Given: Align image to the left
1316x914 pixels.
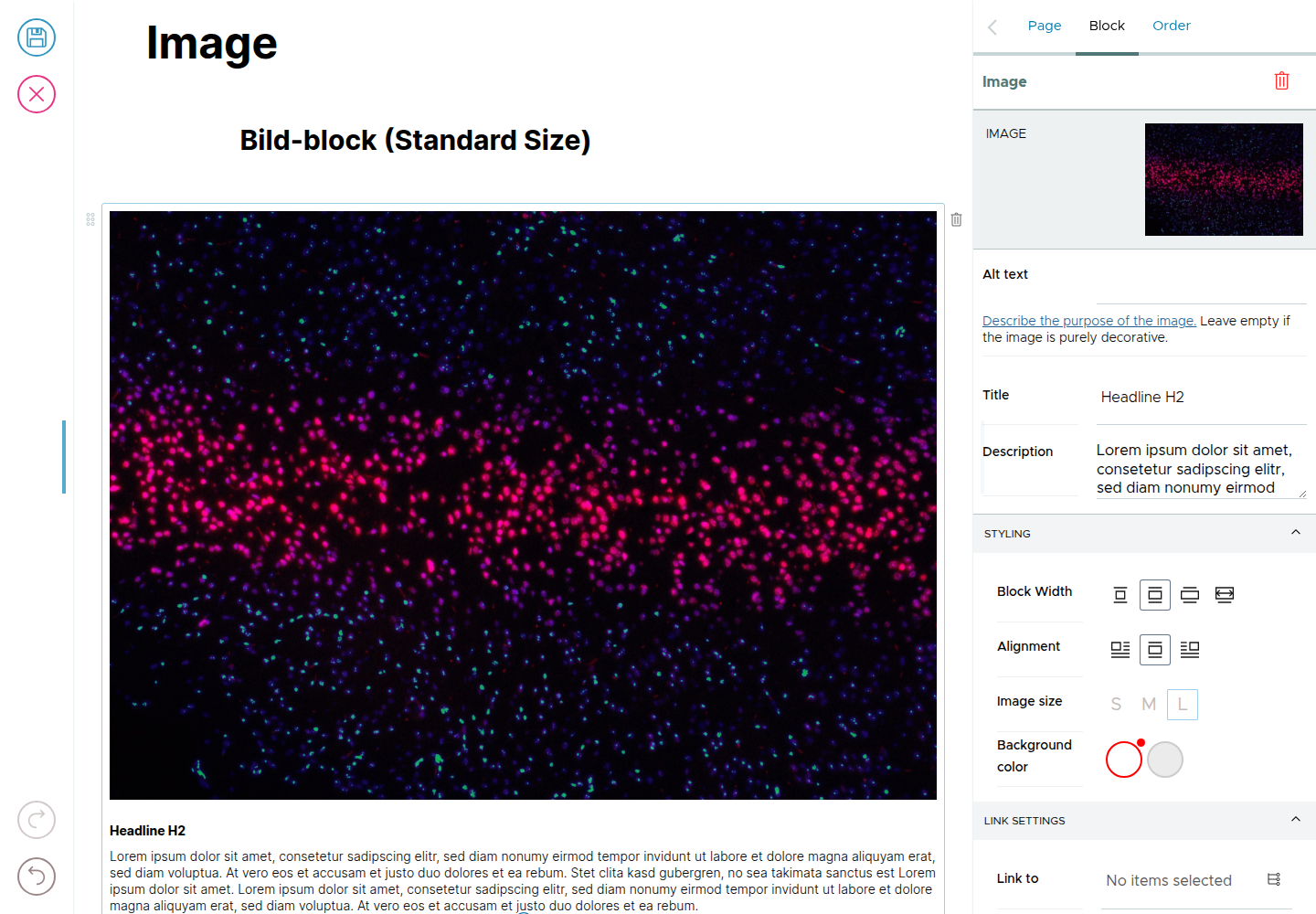Looking at the screenshot, I should point(1120,650).
